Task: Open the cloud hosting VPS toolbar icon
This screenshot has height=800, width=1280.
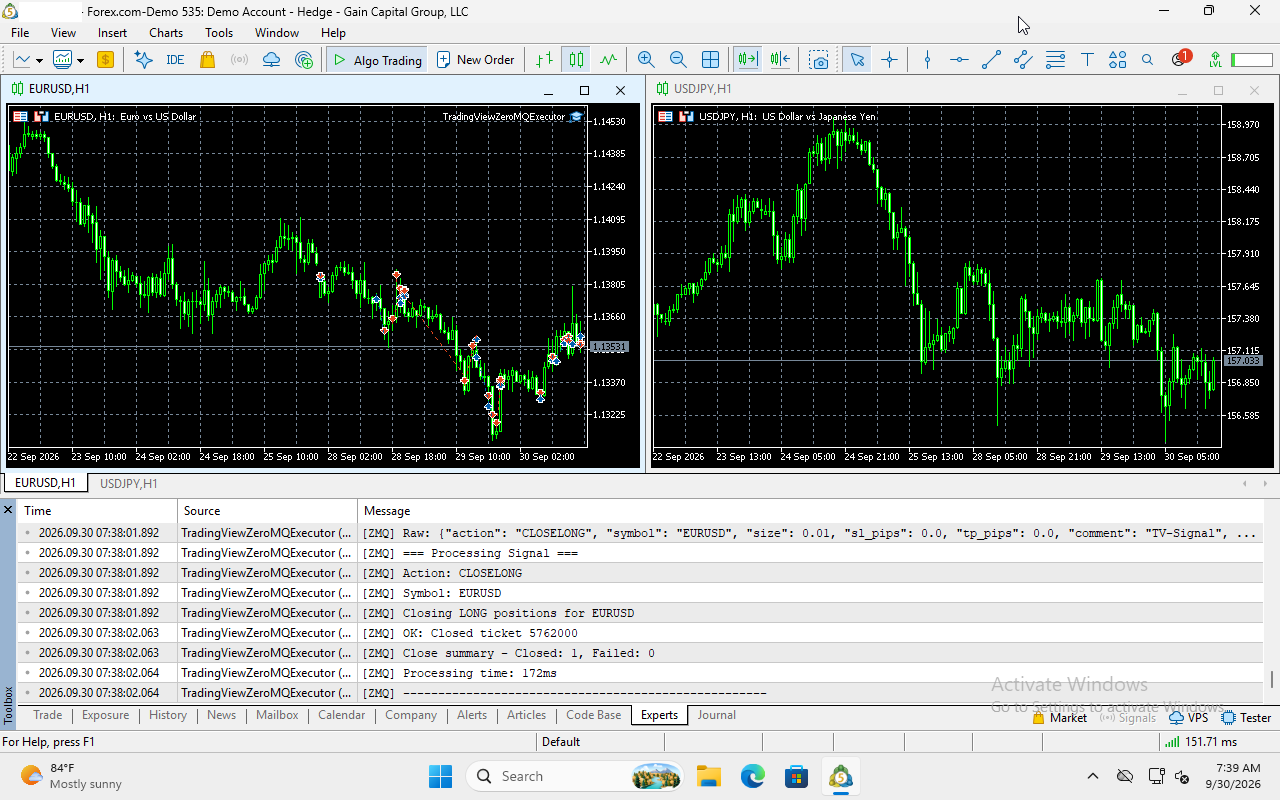Action: click(271, 60)
